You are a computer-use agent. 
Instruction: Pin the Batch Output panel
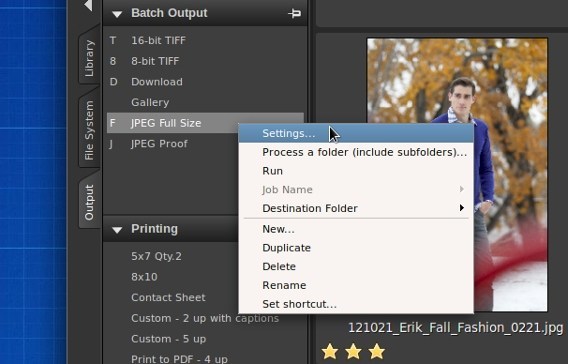(295, 13)
